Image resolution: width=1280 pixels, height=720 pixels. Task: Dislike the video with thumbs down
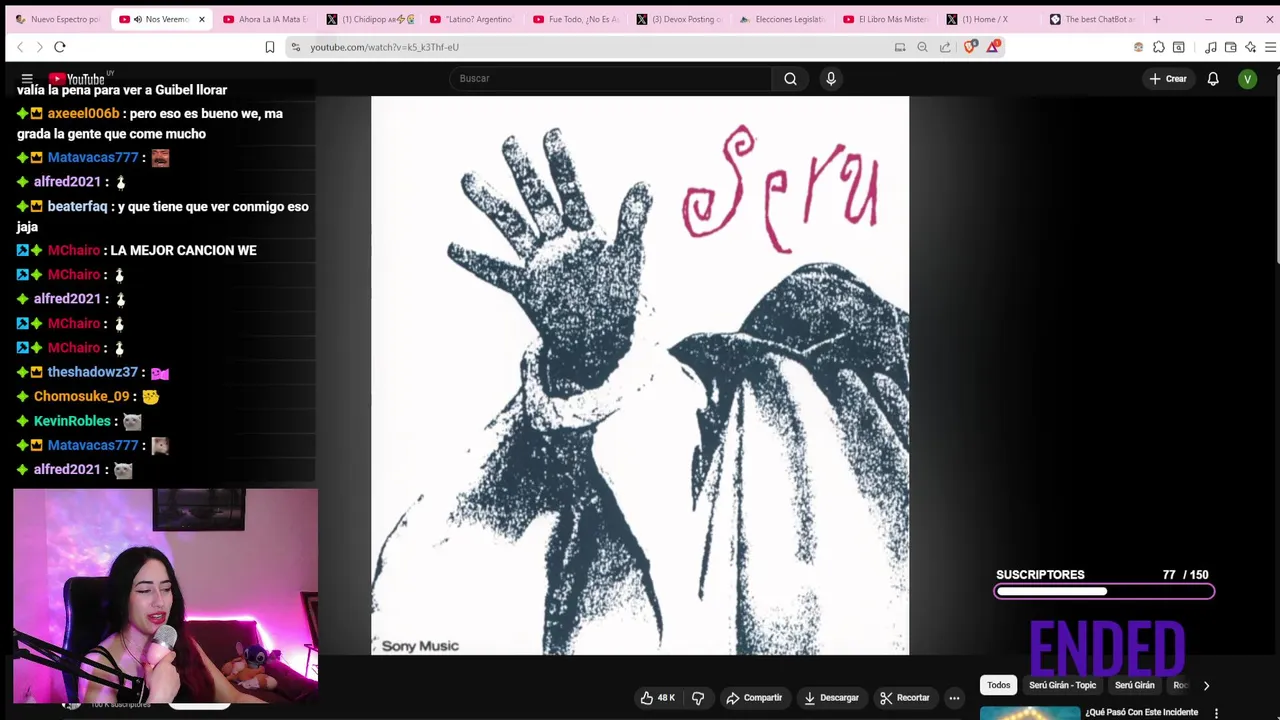698,698
